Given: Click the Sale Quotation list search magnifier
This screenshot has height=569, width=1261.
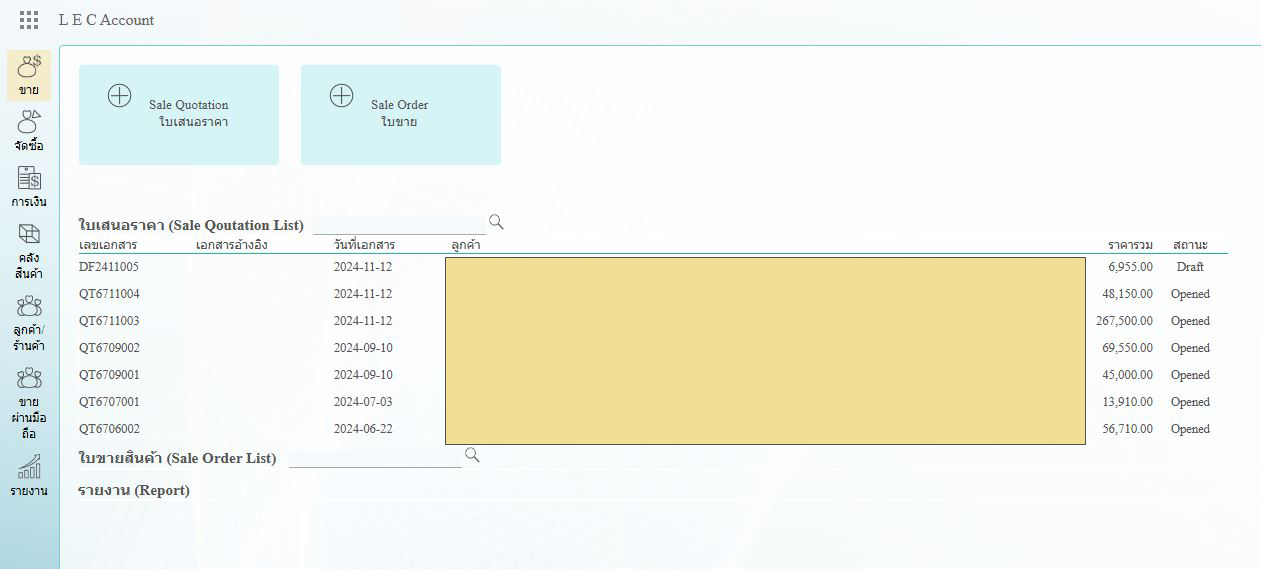Looking at the screenshot, I should point(496,222).
